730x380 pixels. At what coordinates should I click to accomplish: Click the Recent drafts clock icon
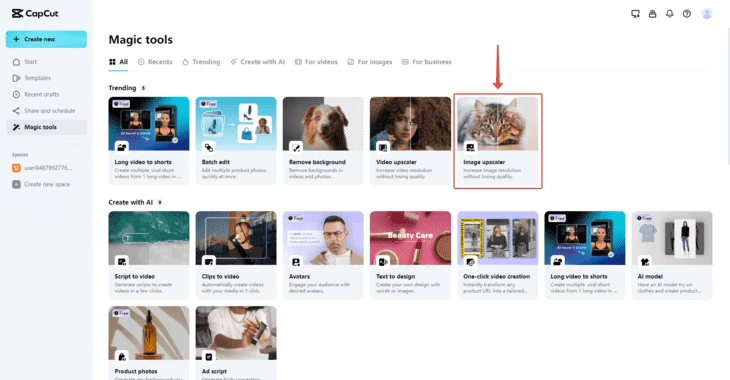coord(16,94)
